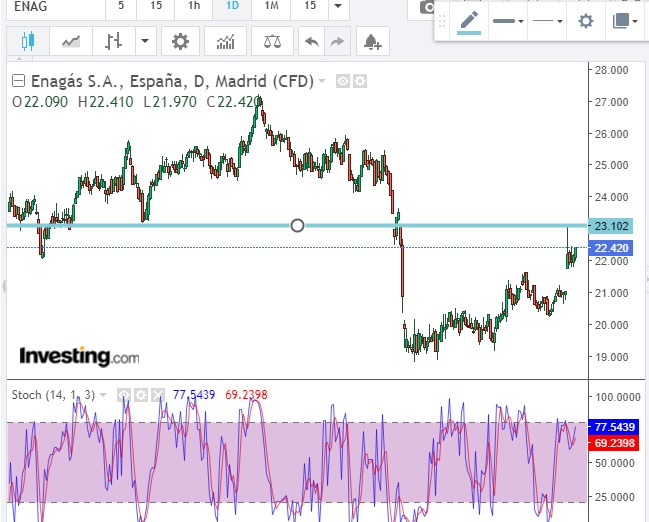
Task: Select the horizontal line anchor circle
Action: coord(297,226)
